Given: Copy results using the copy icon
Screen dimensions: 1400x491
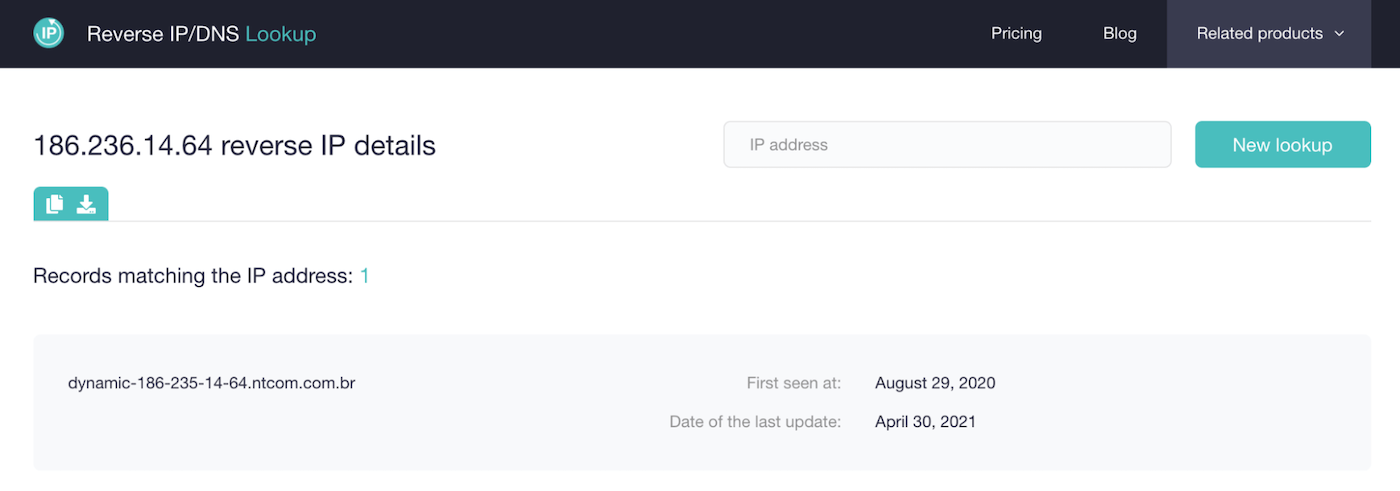Looking at the screenshot, I should pos(55,204).
